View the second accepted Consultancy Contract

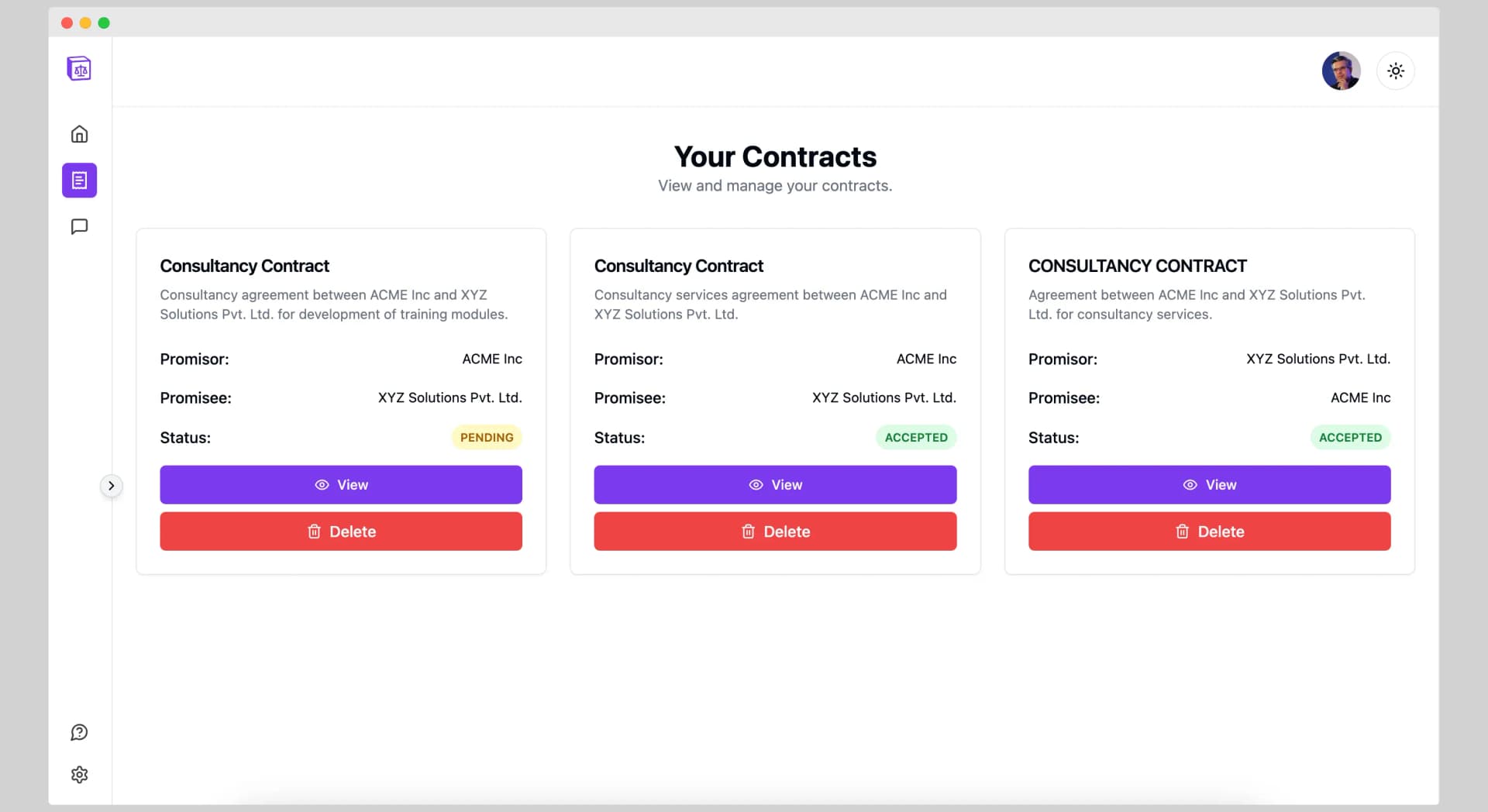coord(775,485)
